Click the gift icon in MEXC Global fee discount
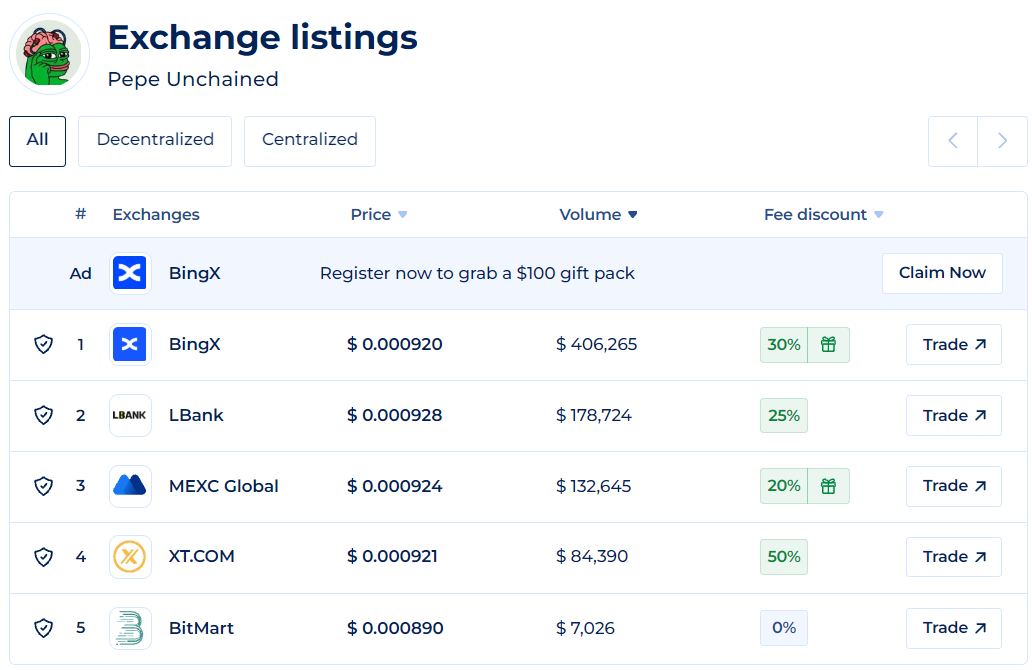1032x670 pixels. (829, 486)
